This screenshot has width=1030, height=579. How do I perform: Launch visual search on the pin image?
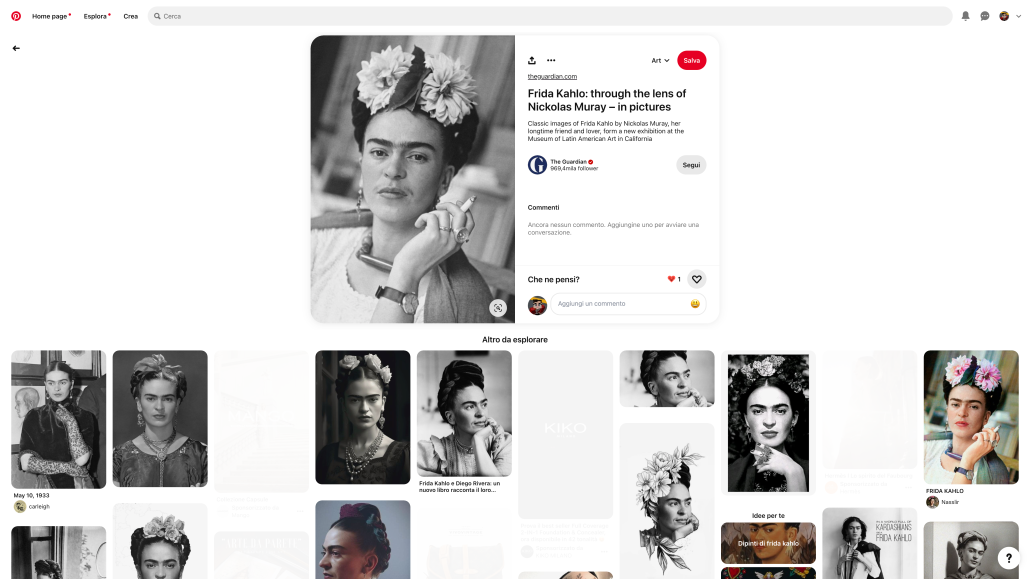(498, 308)
